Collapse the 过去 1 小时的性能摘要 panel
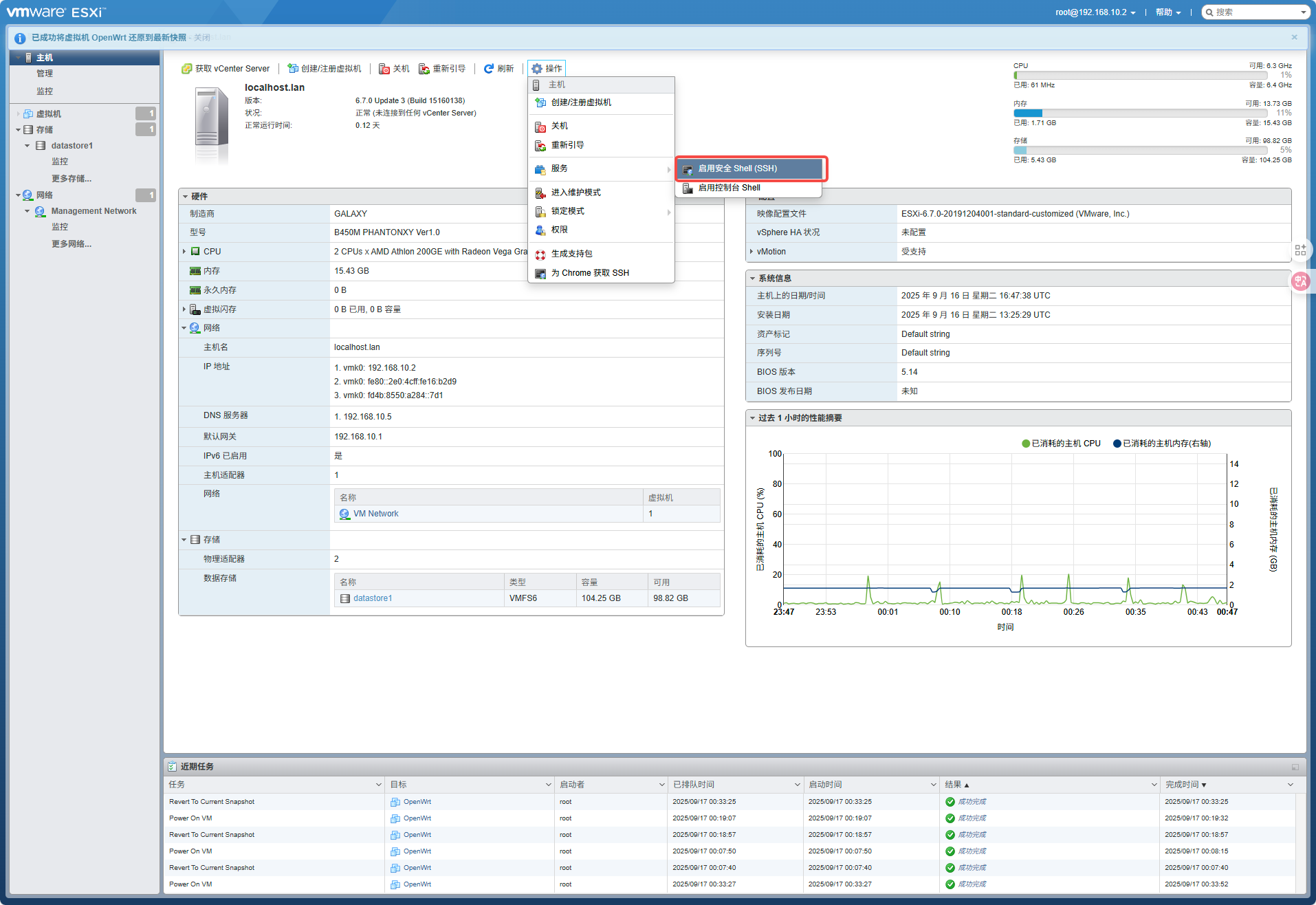The width and height of the screenshot is (1316, 905). (x=753, y=418)
